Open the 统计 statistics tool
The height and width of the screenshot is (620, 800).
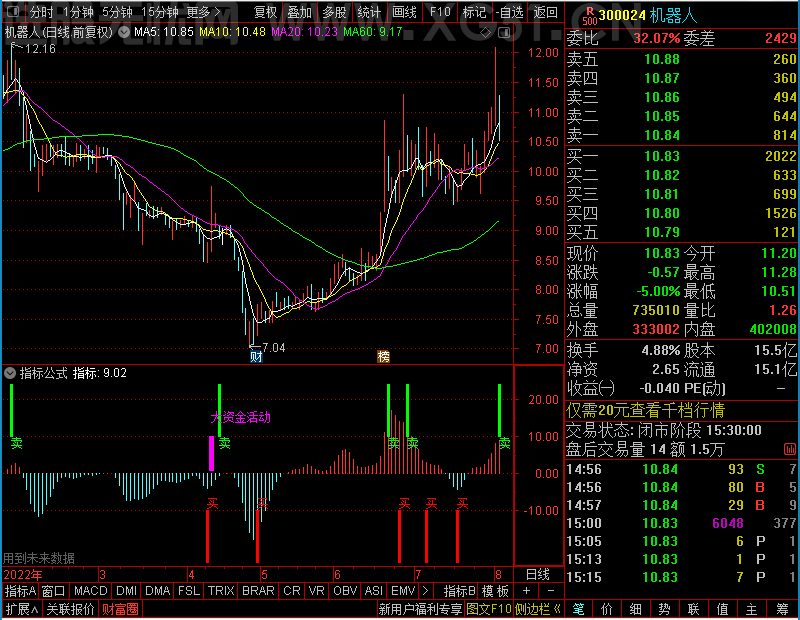369,12
